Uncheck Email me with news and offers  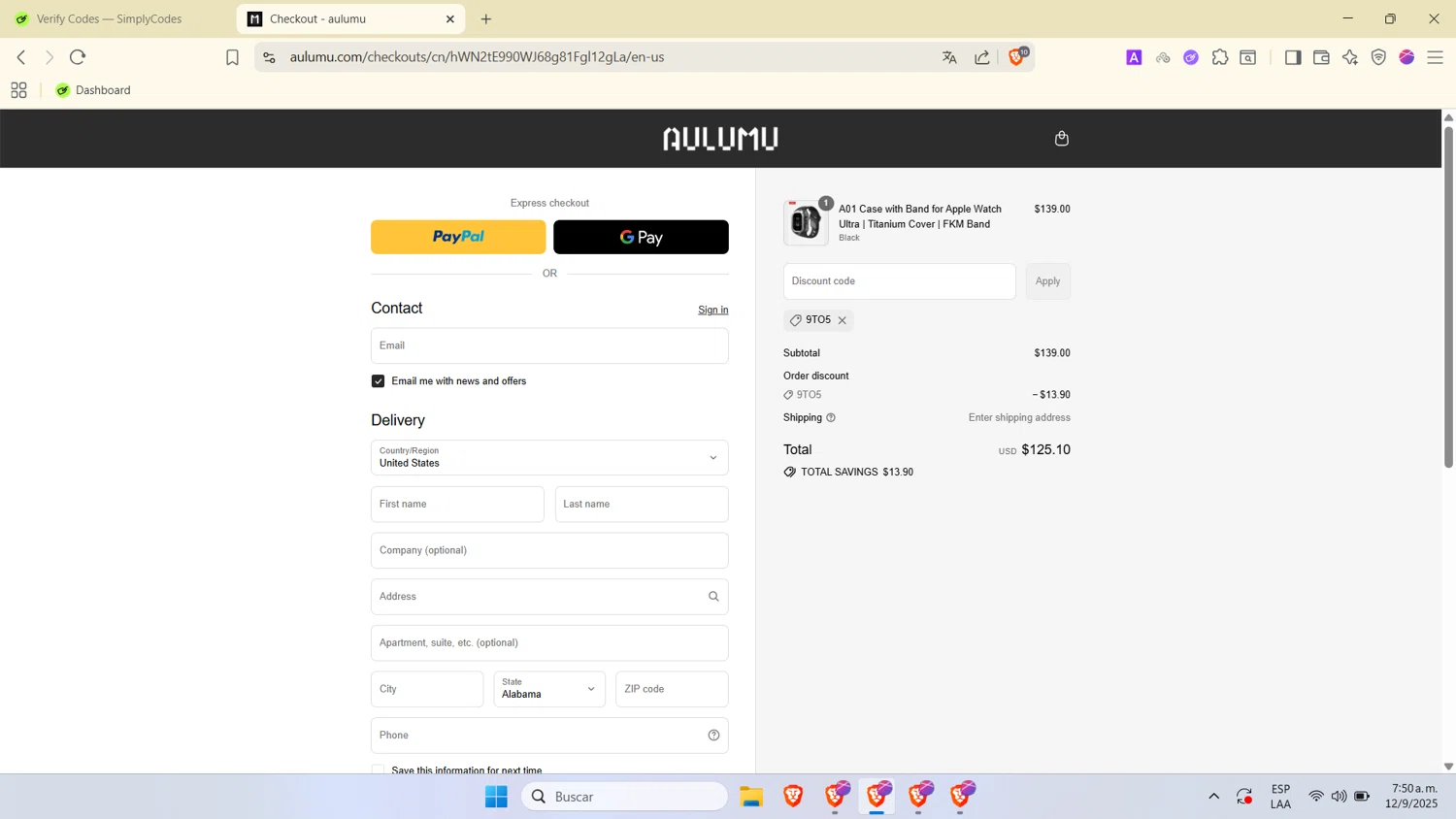tap(379, 381)
